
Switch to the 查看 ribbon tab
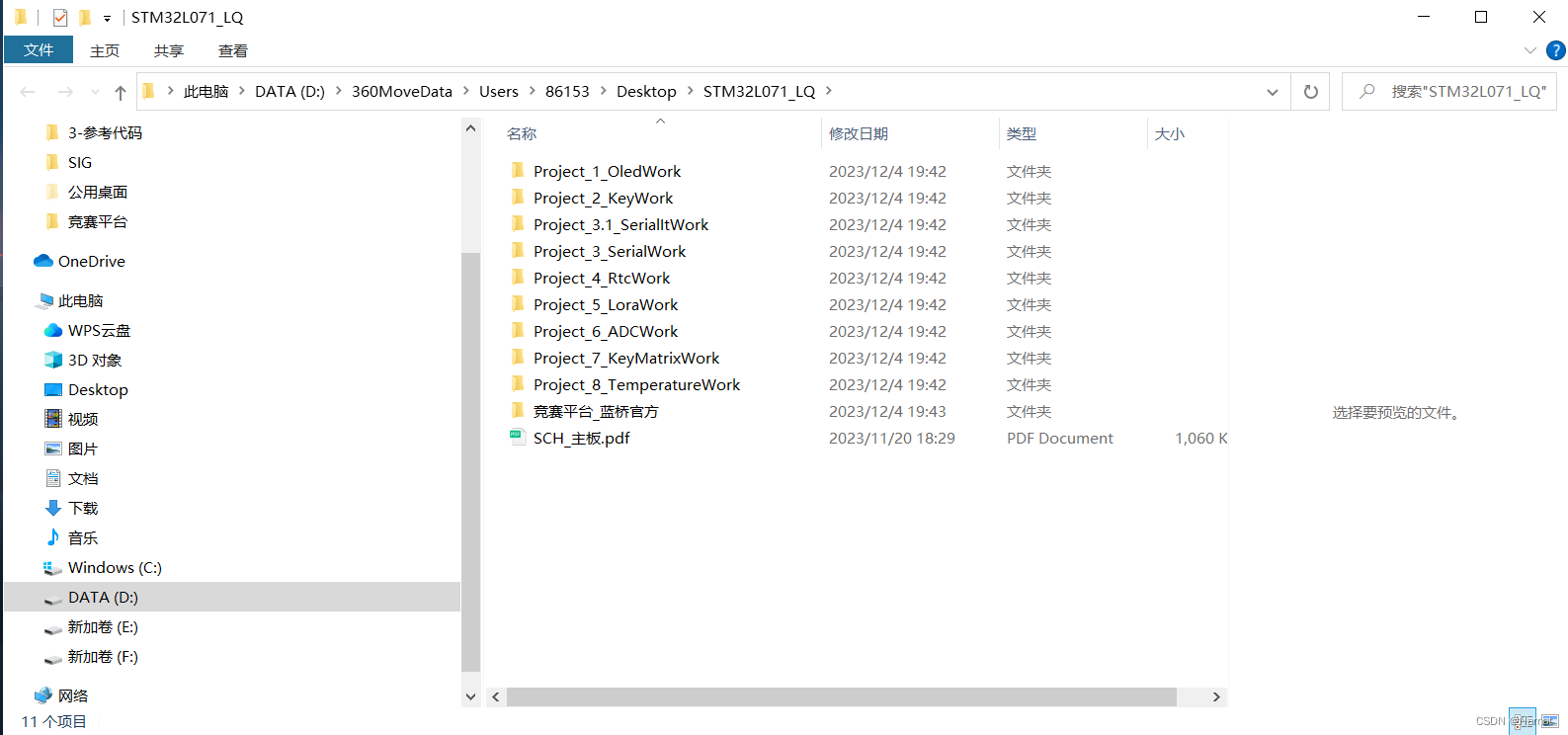pyautogui.click(x=233, y=50)
